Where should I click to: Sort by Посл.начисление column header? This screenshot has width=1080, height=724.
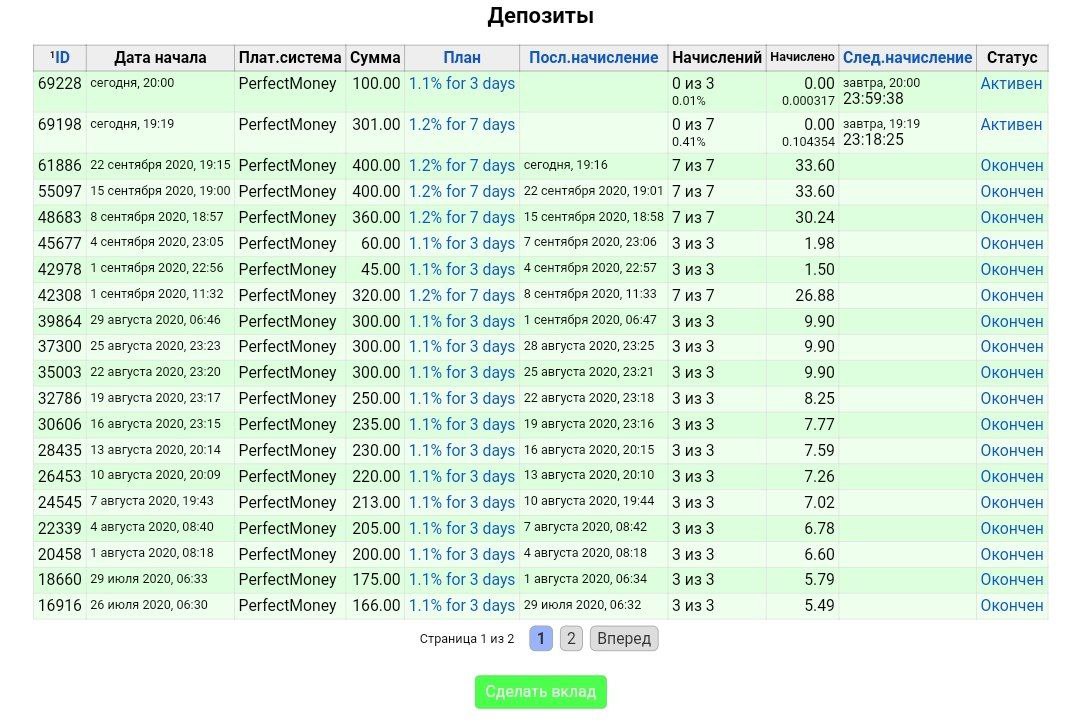coord(593,58)
